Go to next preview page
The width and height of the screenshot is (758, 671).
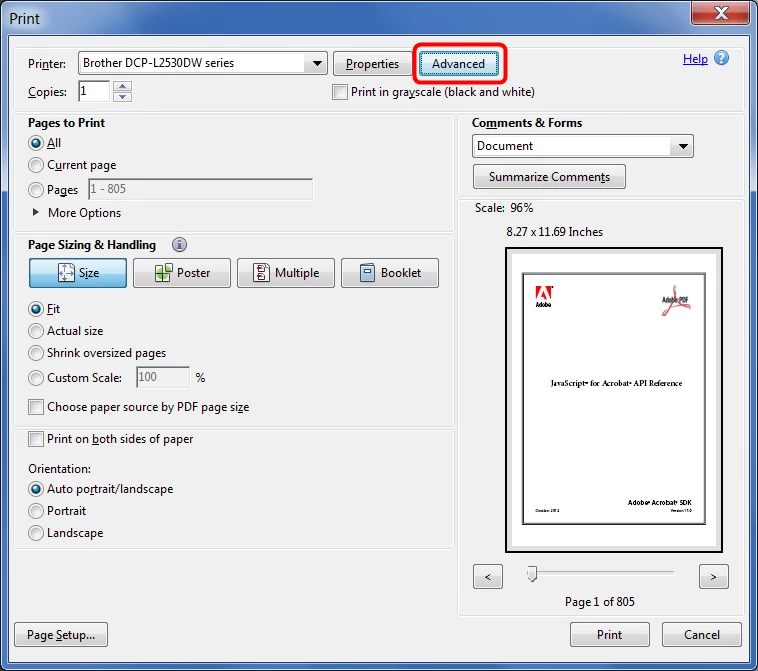click(714, 577)
